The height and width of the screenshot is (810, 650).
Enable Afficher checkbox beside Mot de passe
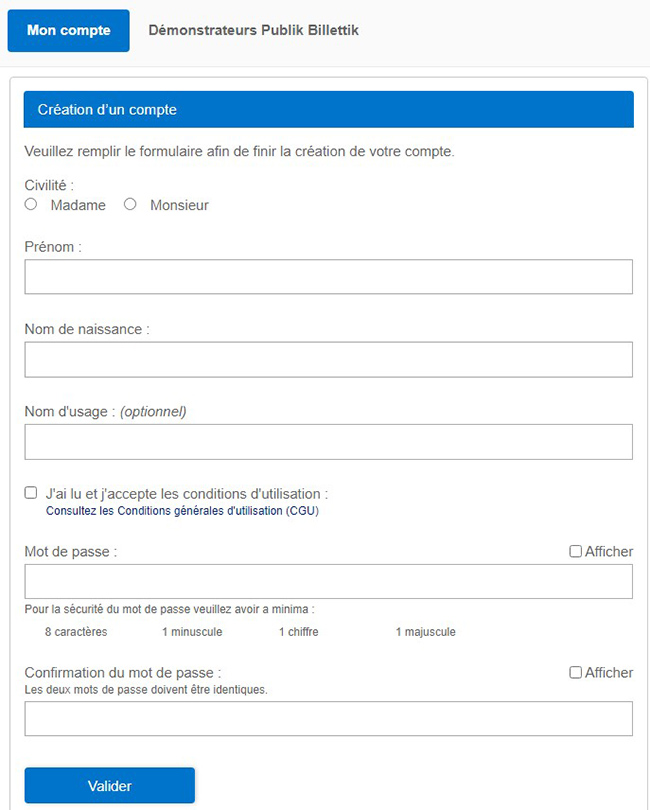coord(575,552)
